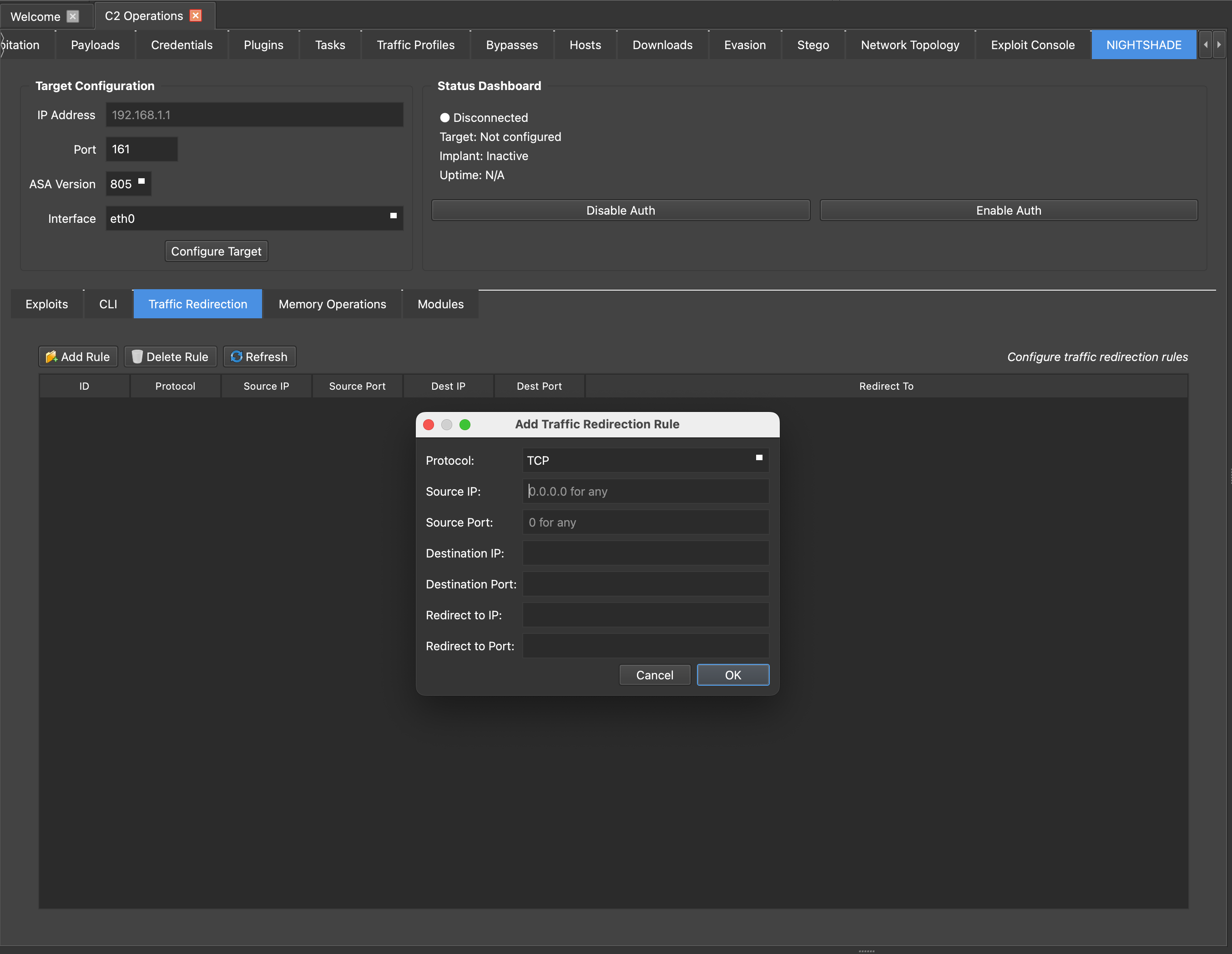Click the Disconnected status indicator dot

[444, 118]
